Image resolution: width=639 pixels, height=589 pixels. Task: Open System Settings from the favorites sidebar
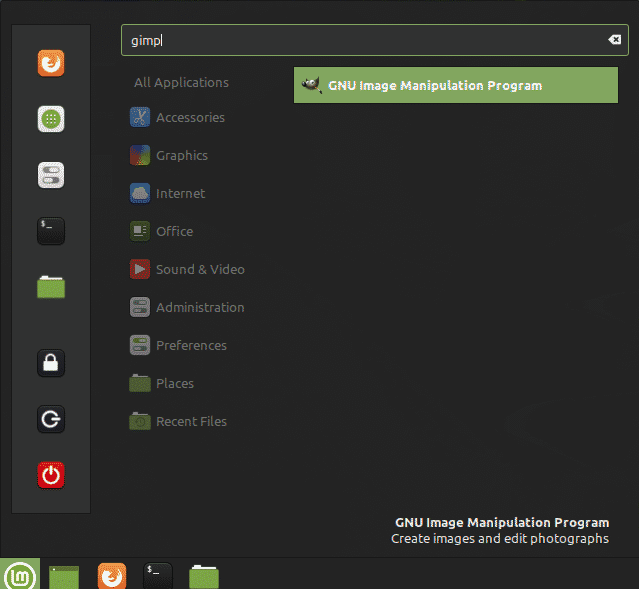click(51, 175)
